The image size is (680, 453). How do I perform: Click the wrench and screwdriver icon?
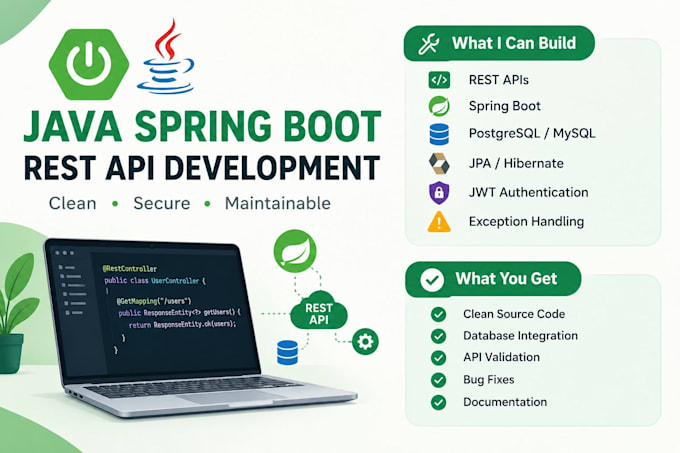(429, 44)
